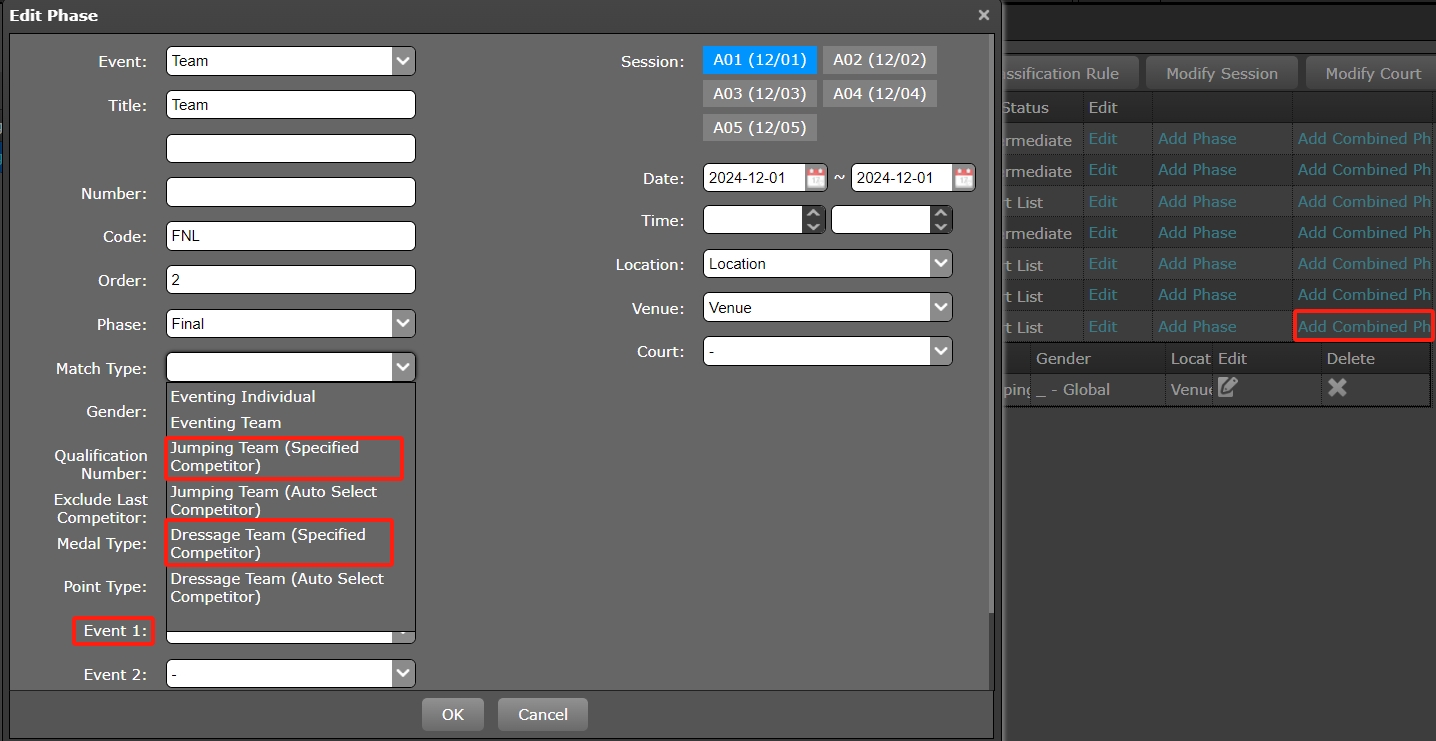Screen dimensions: 1436x741
Task: Click the Modify Session button
Action: tap(1221, 74)
